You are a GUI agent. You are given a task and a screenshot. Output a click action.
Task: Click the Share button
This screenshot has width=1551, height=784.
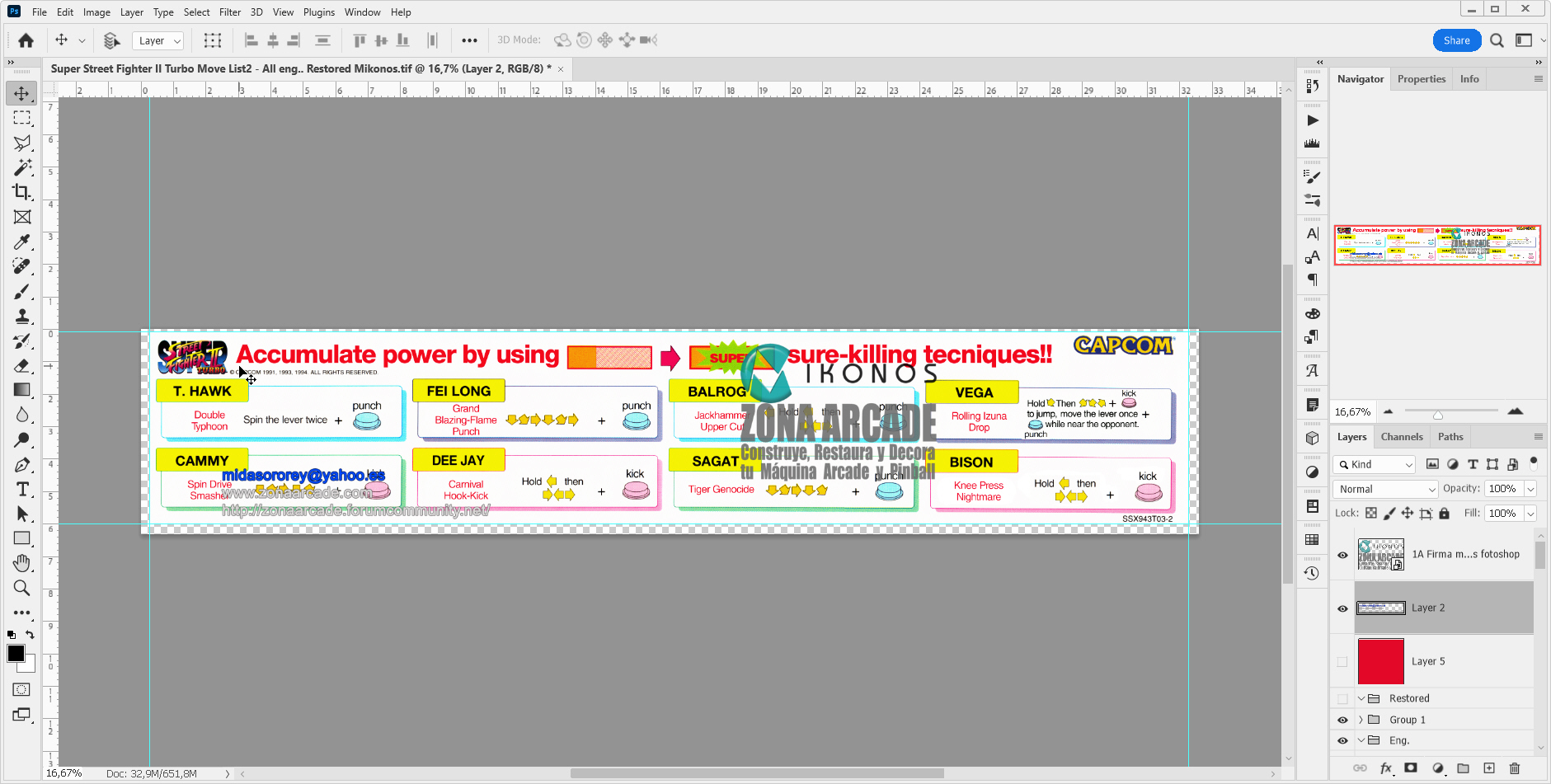pyautogui.click(x=1457, y=40)
